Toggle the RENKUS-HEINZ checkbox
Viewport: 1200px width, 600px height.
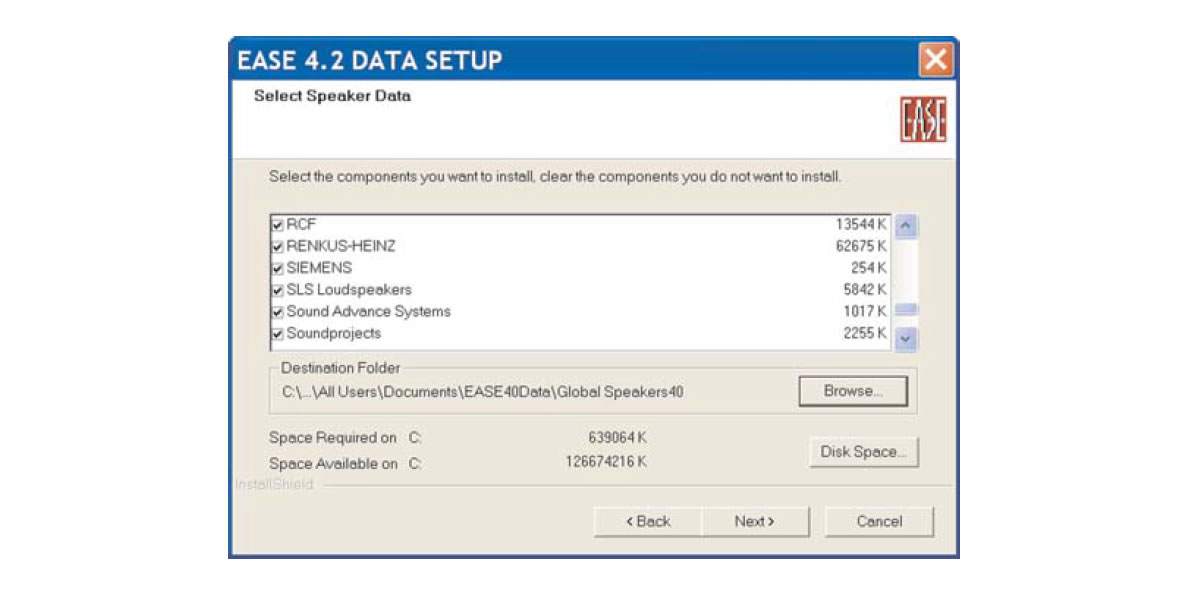(x=278, y=247)
